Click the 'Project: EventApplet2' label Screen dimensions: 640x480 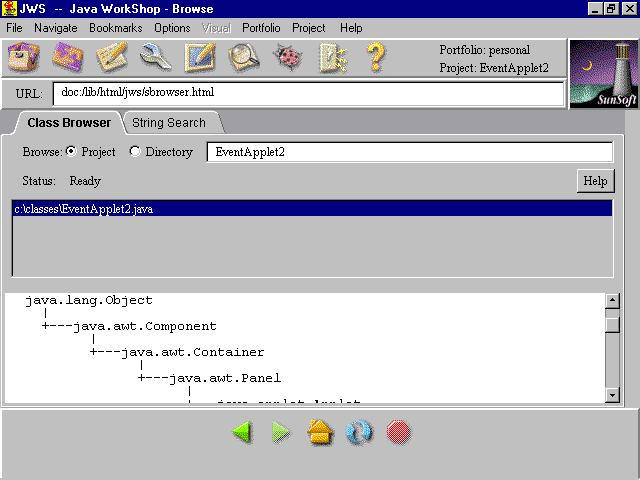coord(494,68)
